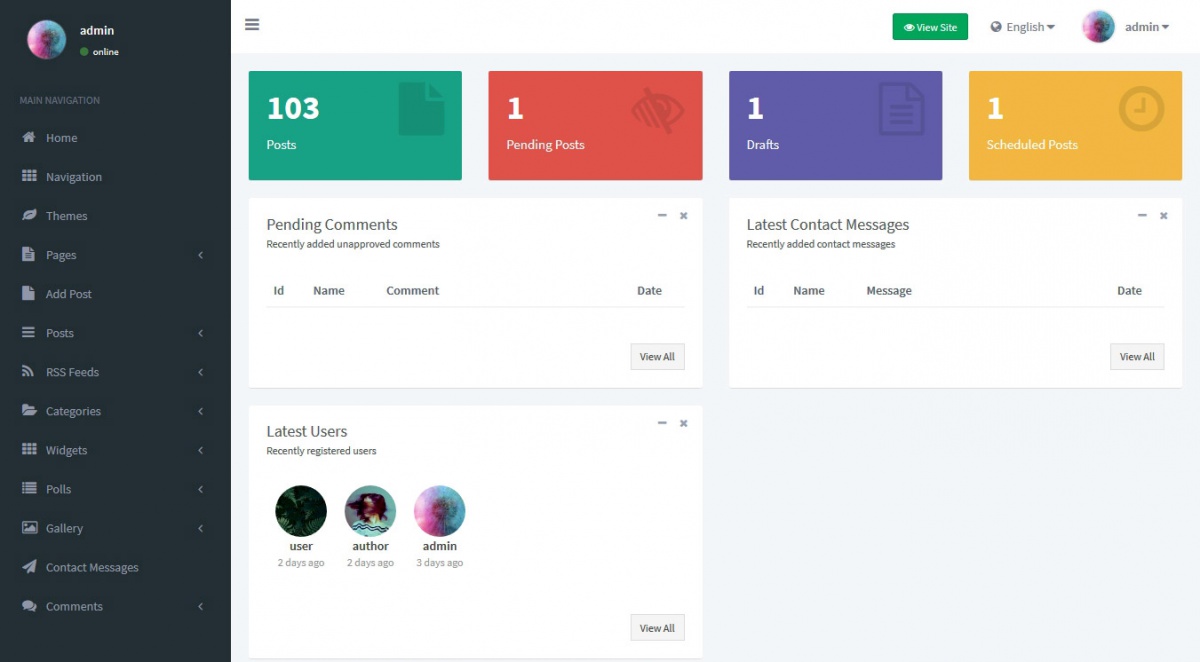Expand the Categories submenu arrow

(200, 411)
